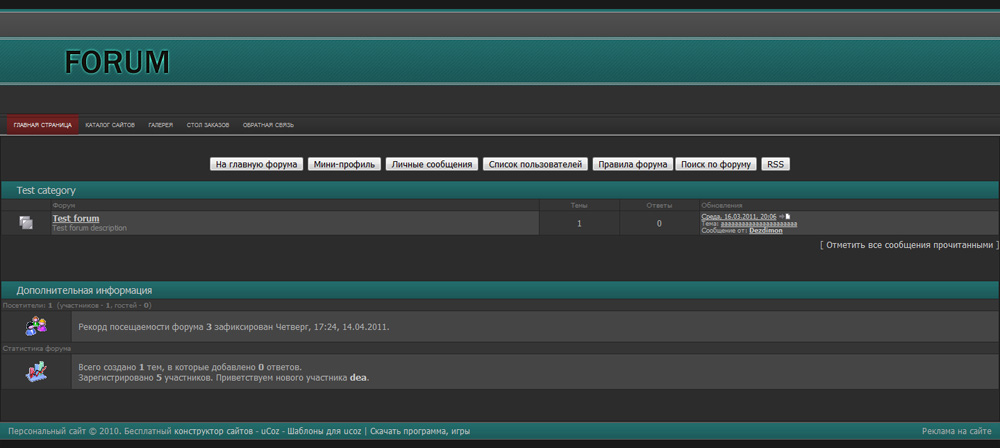Open Список пользователей

tap(535, 164)
